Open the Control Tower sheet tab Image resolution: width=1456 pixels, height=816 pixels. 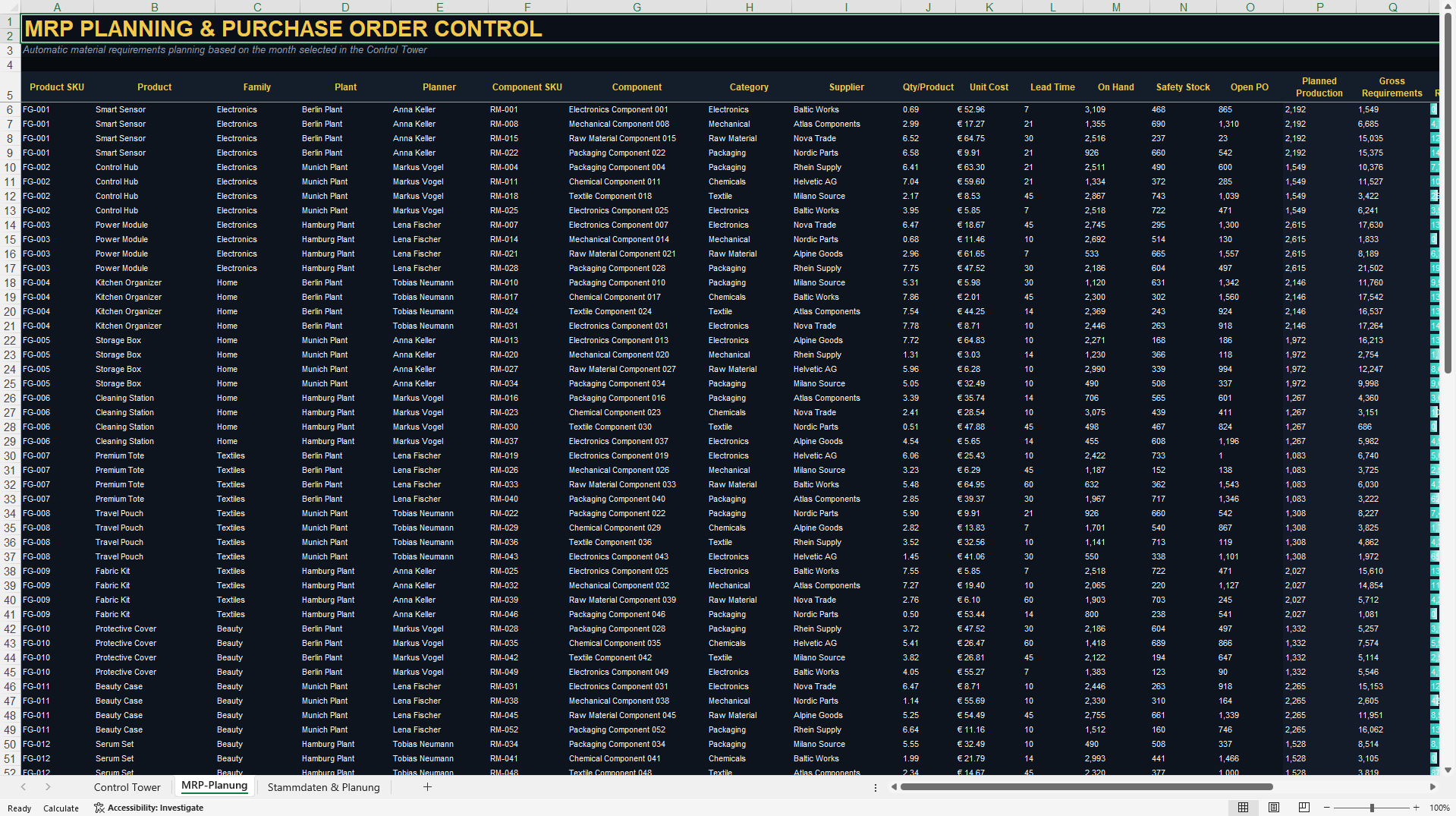pyautogui.click(x=127, y=787)
